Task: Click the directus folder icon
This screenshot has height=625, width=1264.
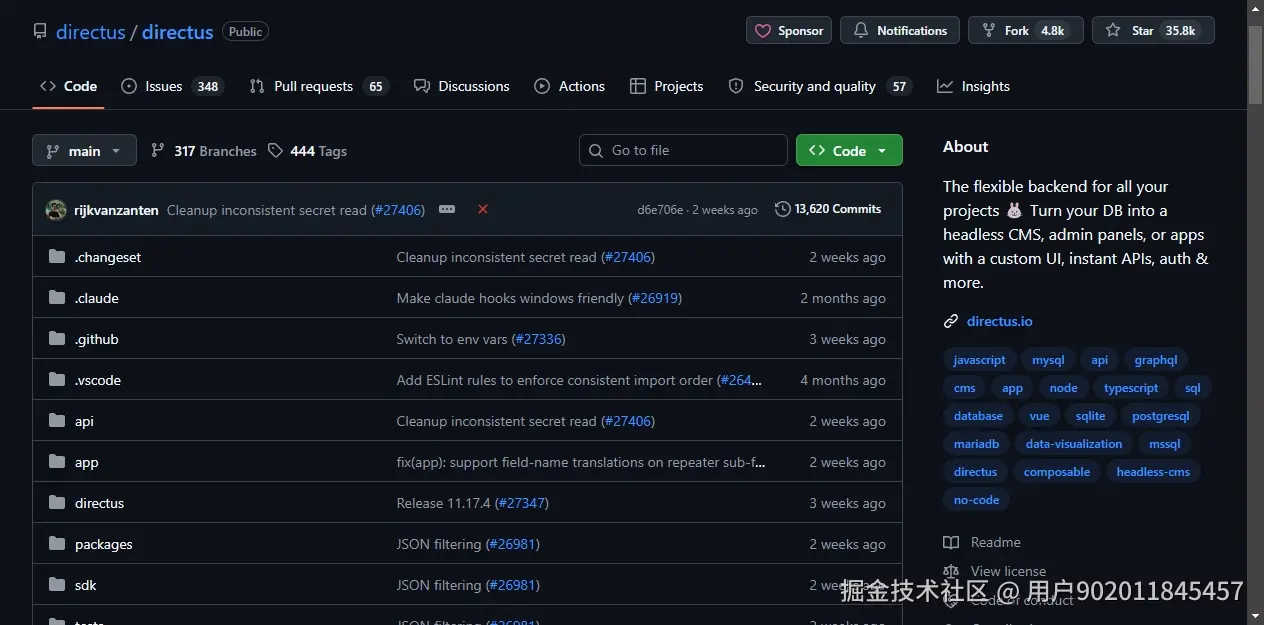Action: coord(57,503)
